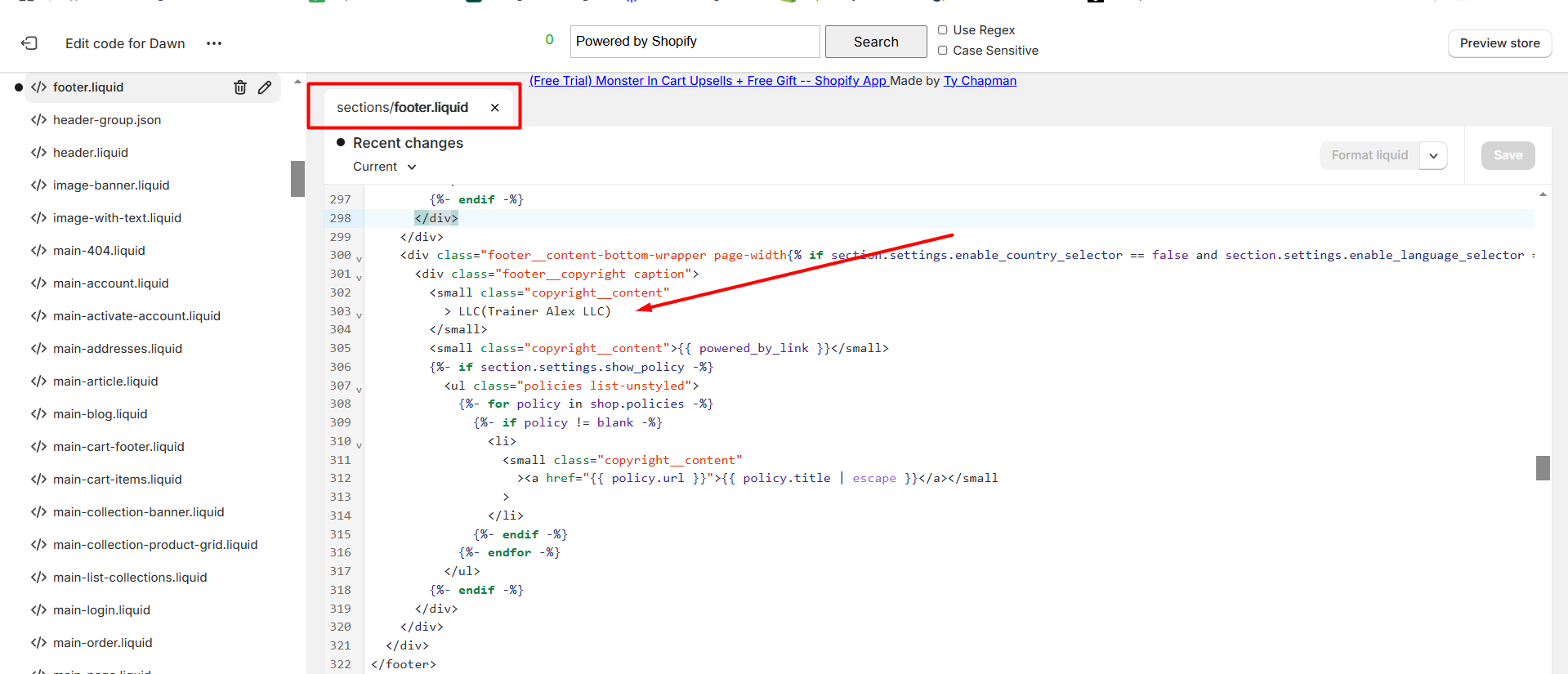Viewport: 1568px width, 674px height.
Task: Click editor scroll up arrow
Action: click(1543, 194)
